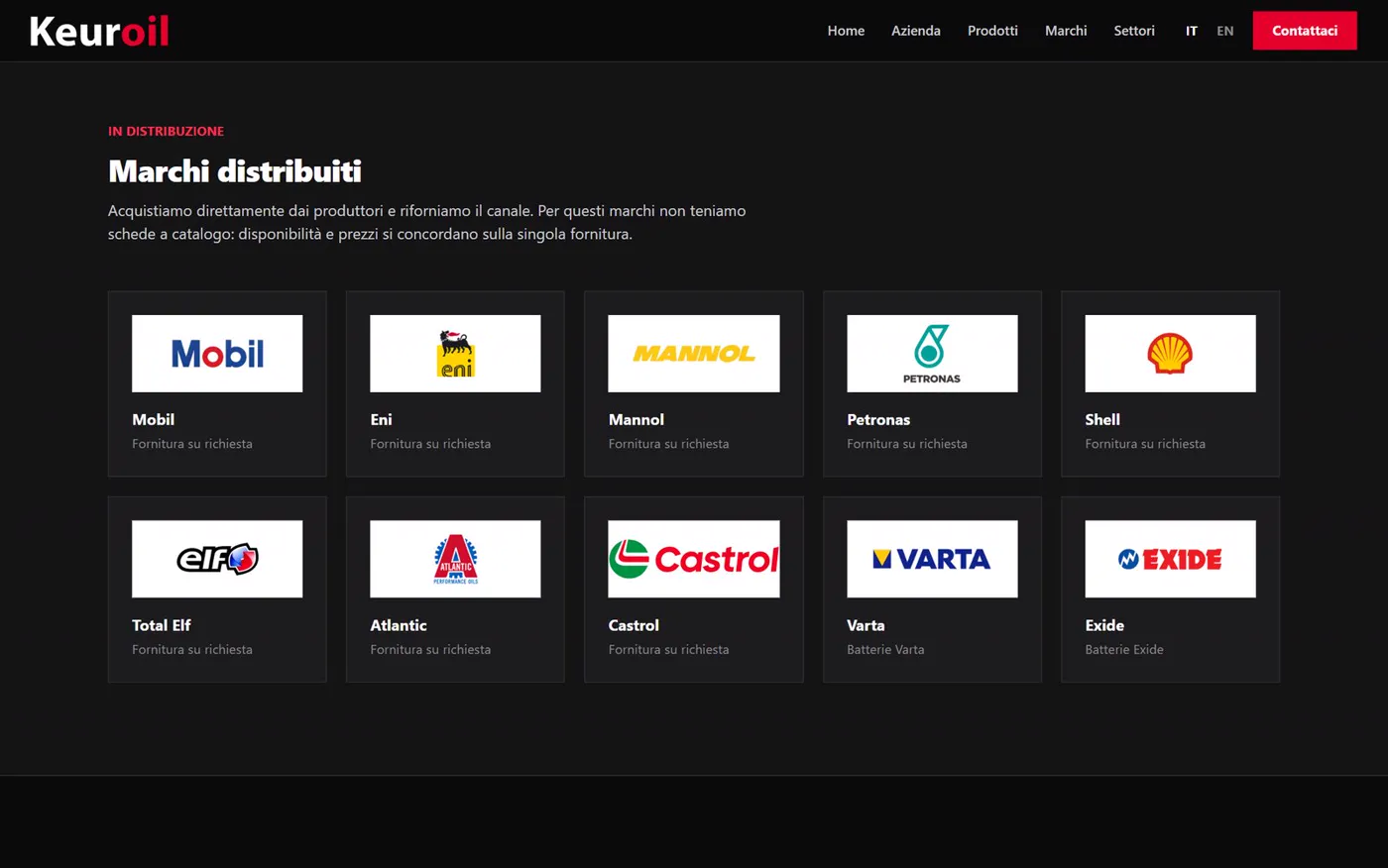Click the Castrol logo image
Image resolution: width=1388 pixels, height=868 pixels.
click(694, 559)
